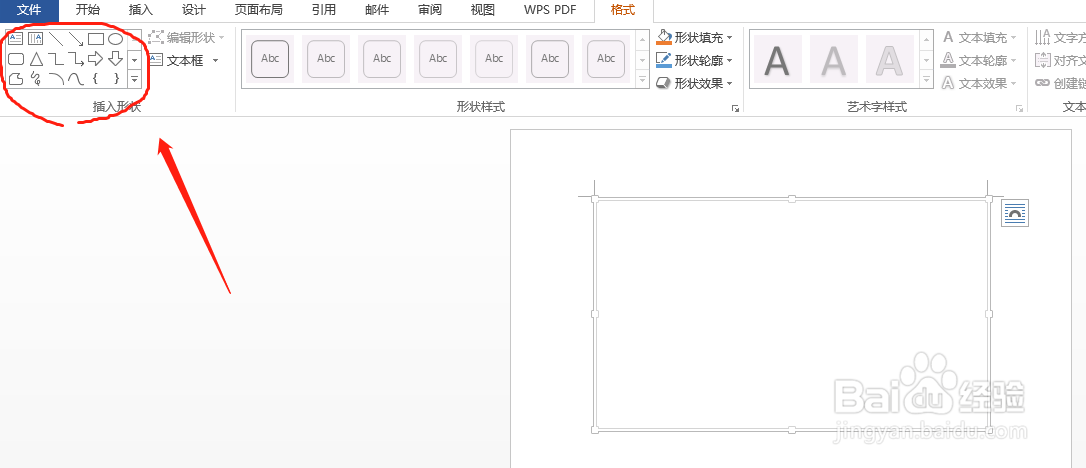The height and width of the screenshot is (468, 1086).
Task: Pick the elbow arrow connector shape
Action: [75, 59]
